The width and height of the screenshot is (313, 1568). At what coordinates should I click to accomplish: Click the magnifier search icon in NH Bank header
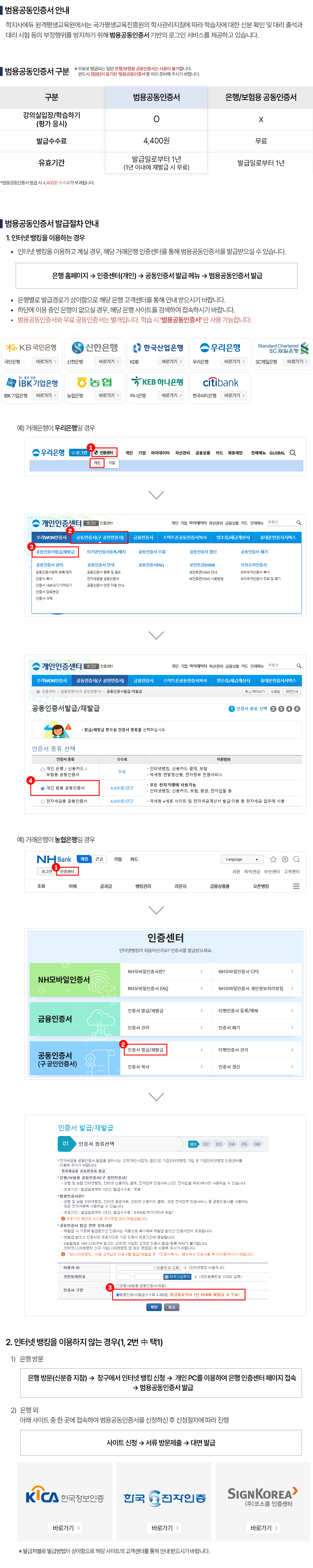click(296, 859)
